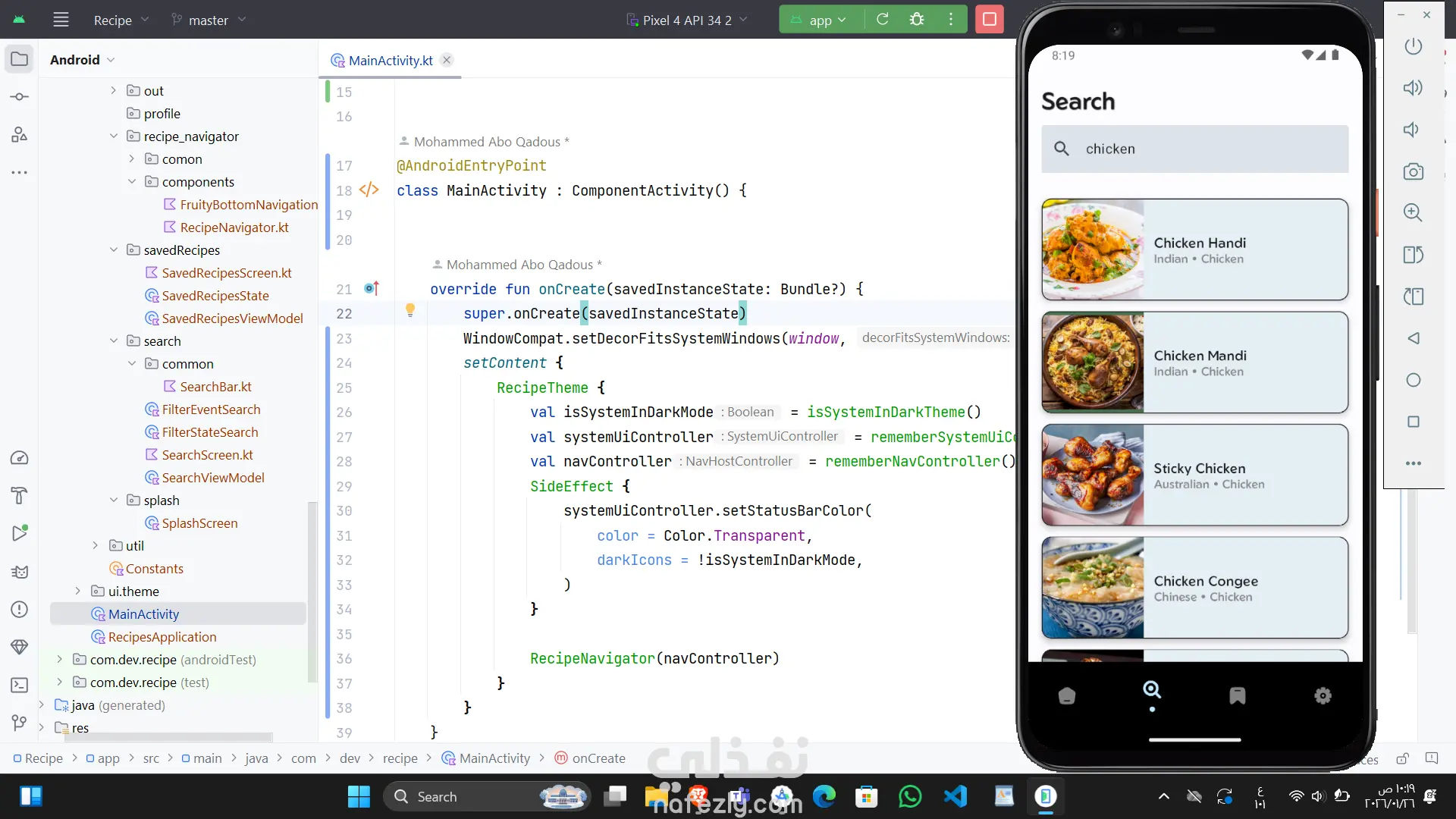Click the chicken search field in emulator

click(1194, 149)
